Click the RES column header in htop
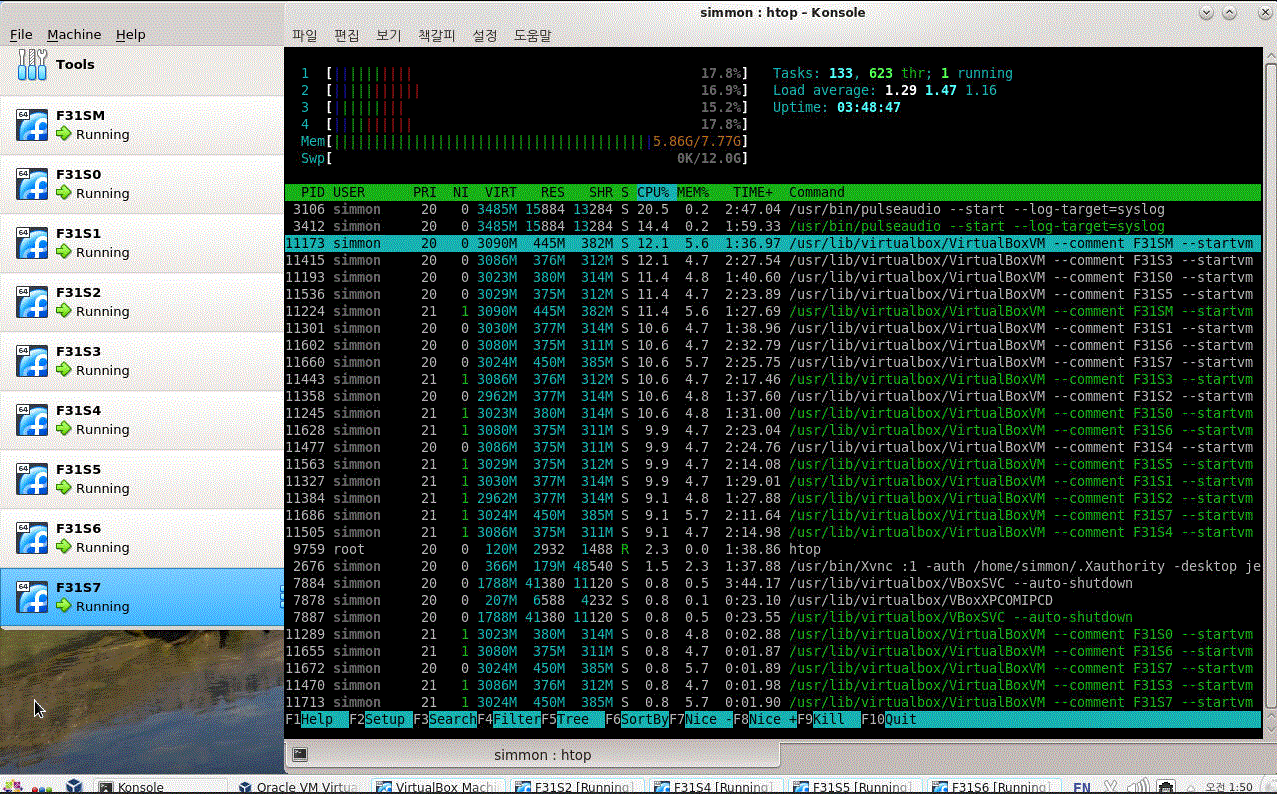This screenshot has height=794, width=1277. coord(553,192)
